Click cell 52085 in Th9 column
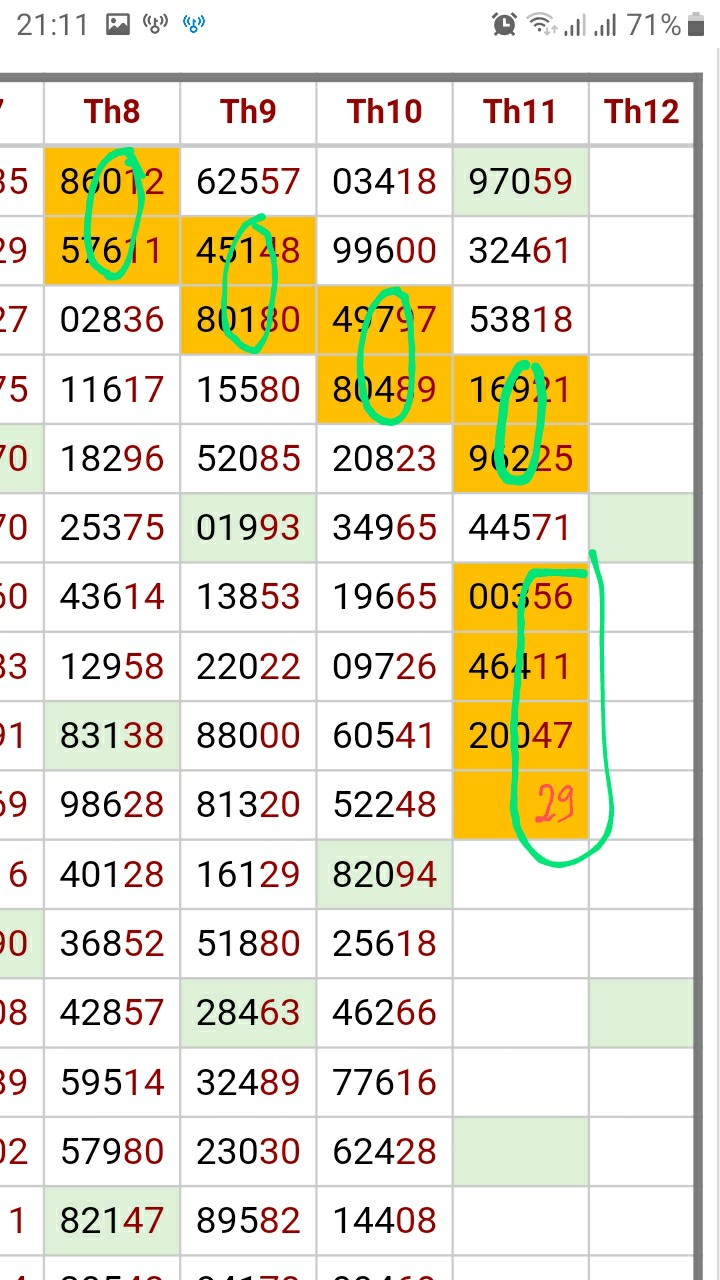 (248, 458)
